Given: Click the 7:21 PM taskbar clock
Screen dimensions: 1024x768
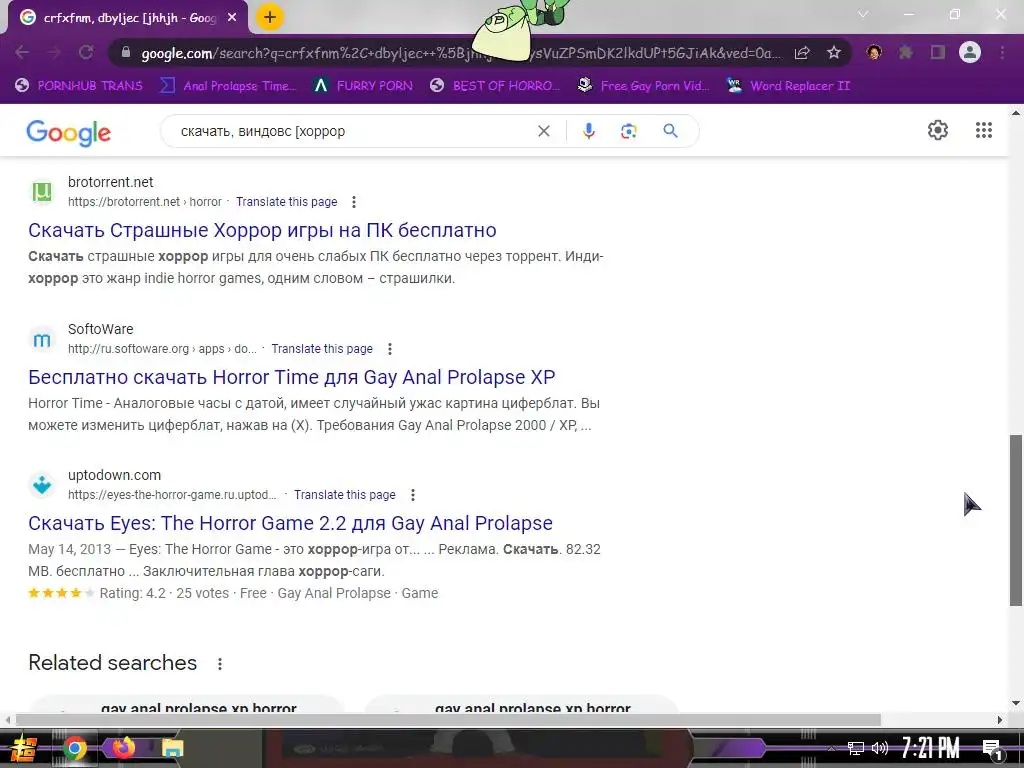Looking at the screenshot, I should coord(931,748).
